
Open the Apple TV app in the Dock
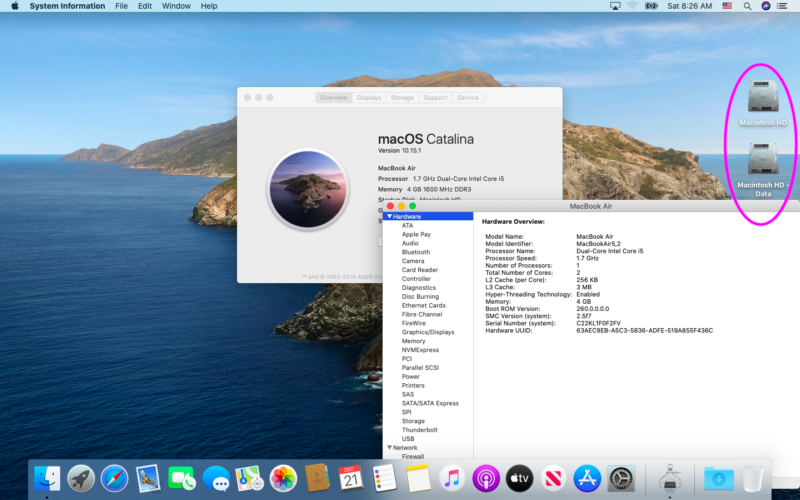pos(519,479)
